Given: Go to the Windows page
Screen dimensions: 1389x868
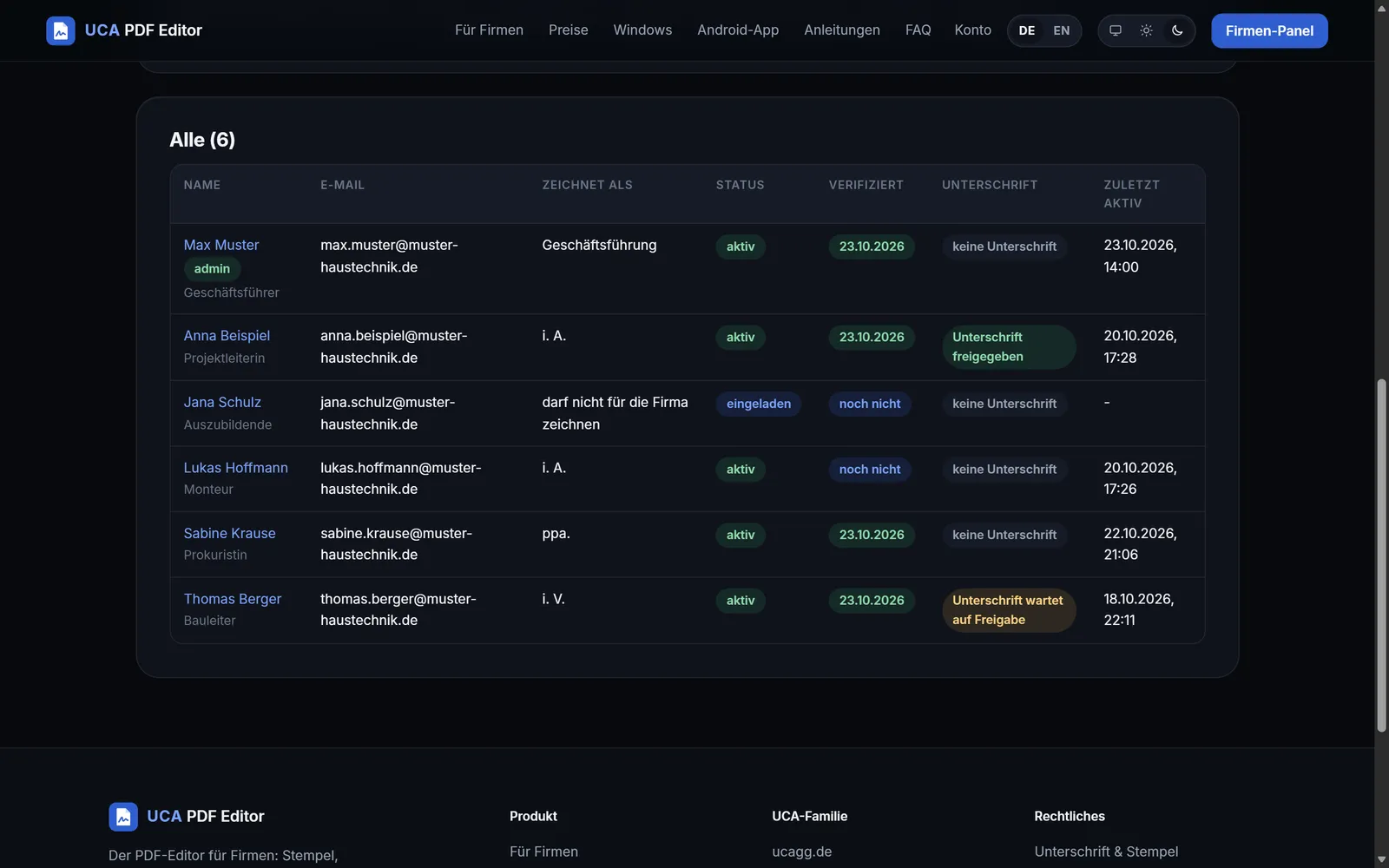Looking at the screenshot, I should pos(642,30).
